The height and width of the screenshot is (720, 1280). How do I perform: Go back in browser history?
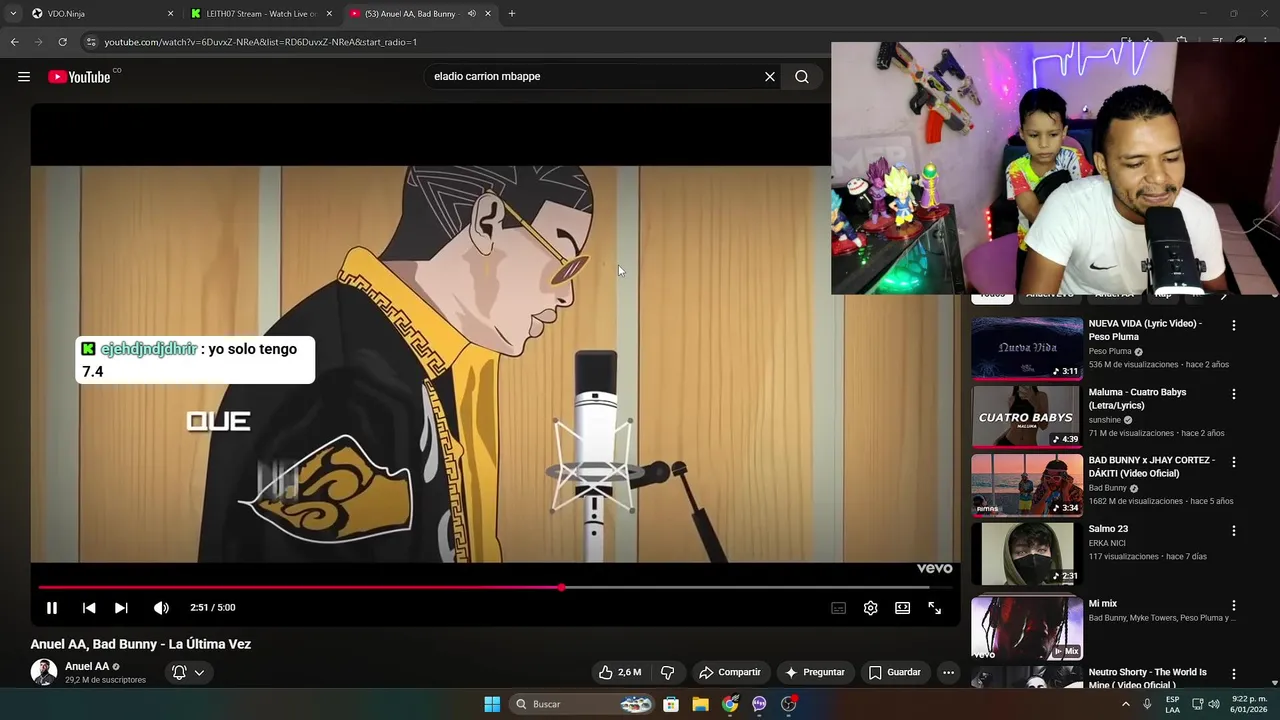(15, 42)
